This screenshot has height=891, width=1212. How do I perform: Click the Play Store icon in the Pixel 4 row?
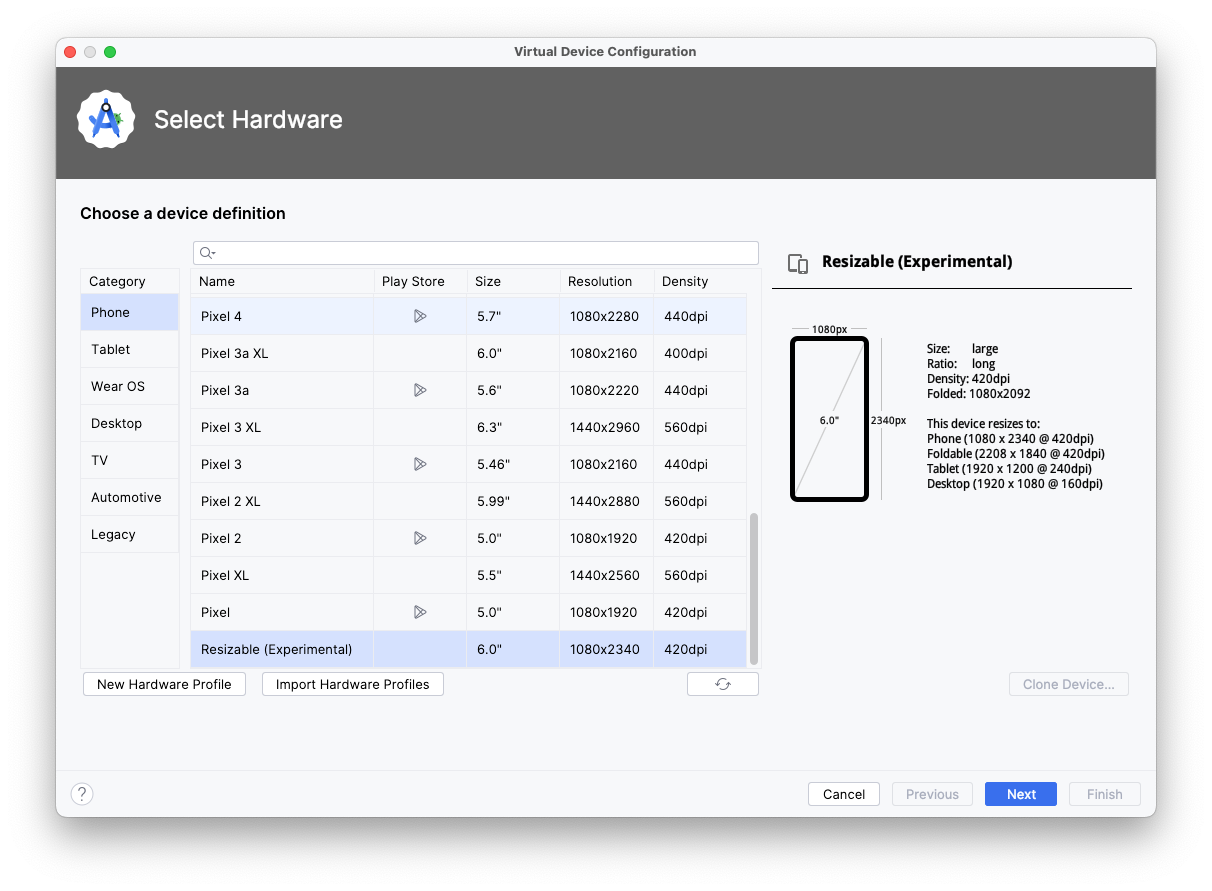(x=420, y=316)
